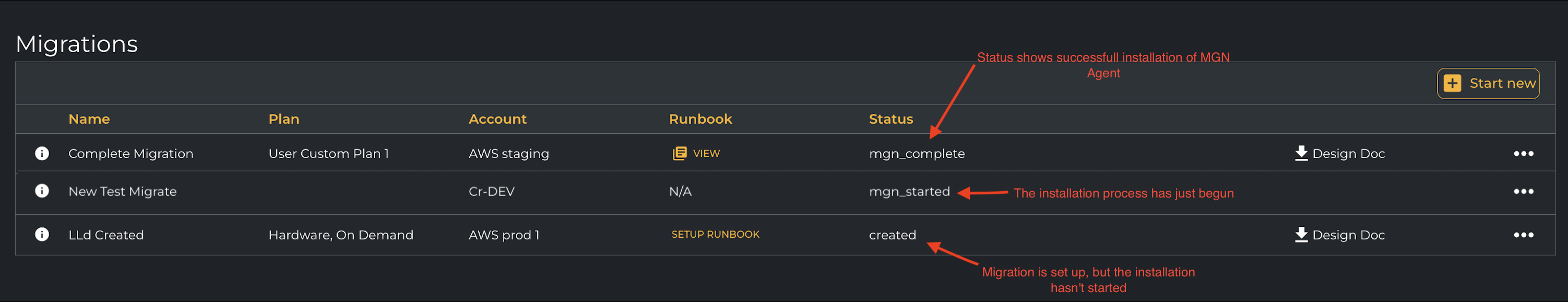Click info icon for LLd Created row
1568x302 pixels.
[42, 235]
